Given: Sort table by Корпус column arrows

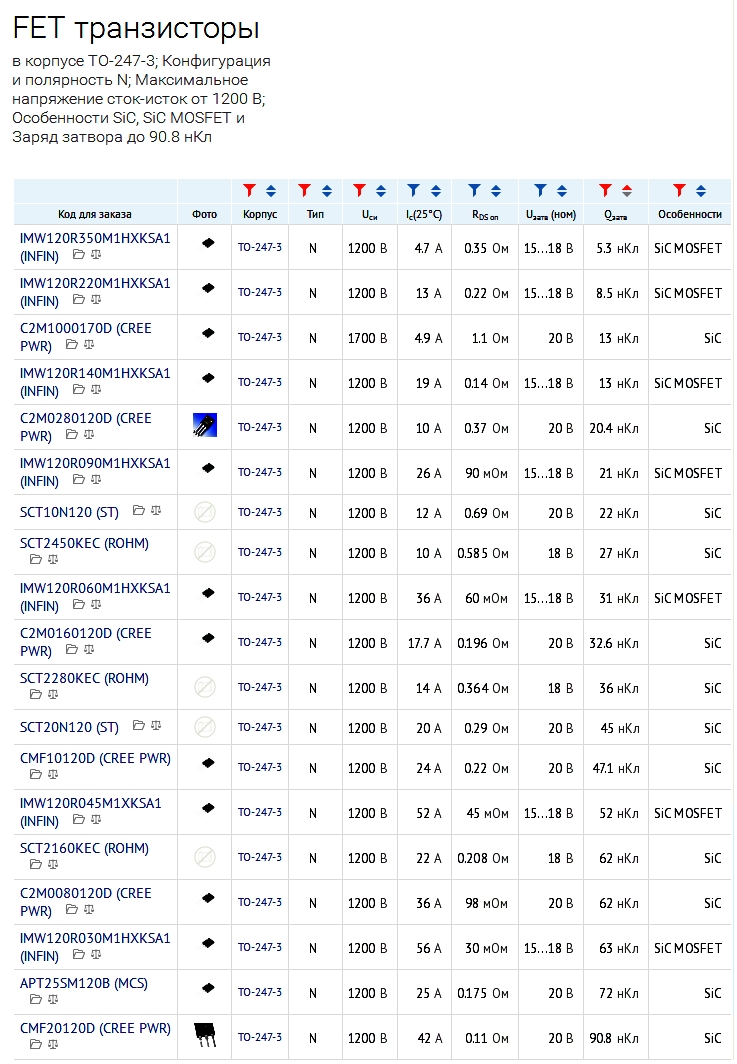Looking at the screenshot, I should pos(271,191).
